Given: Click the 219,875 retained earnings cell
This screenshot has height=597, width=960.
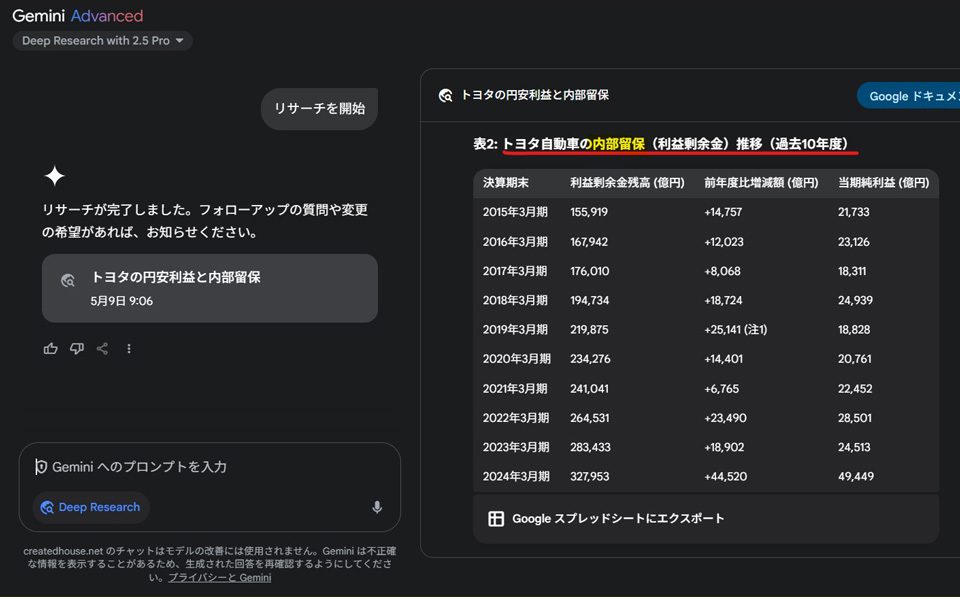Looking at the screenshot, I should [x=589, y=329].
